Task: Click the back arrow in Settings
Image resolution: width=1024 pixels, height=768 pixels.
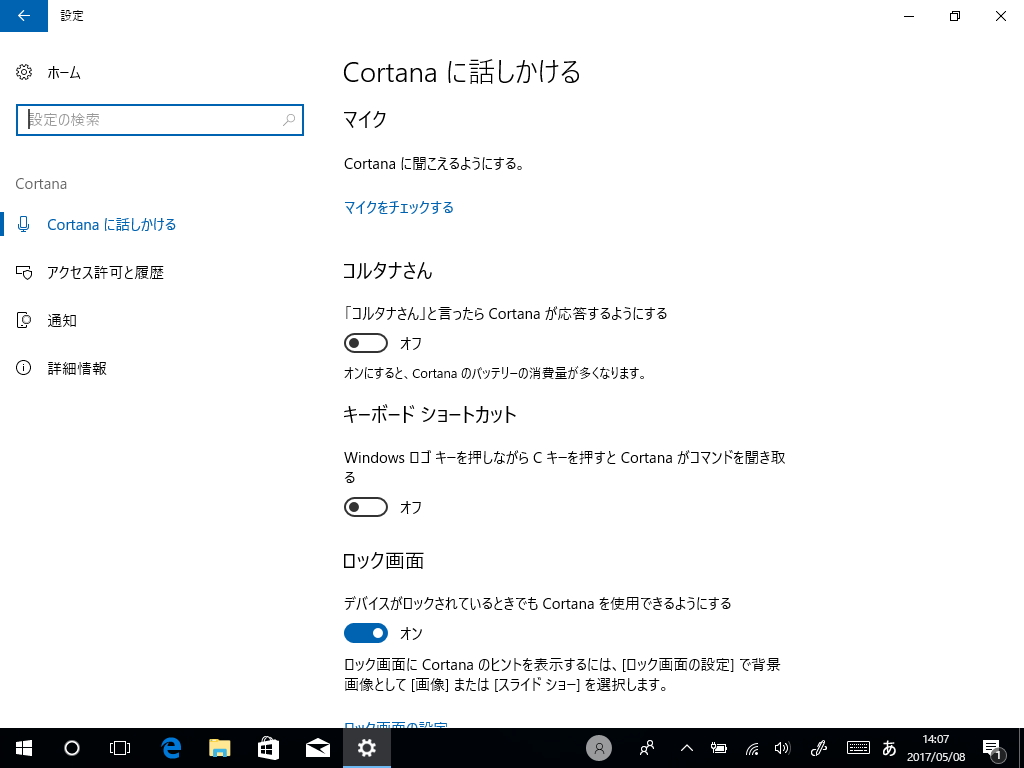Action: tap(22, 16)
